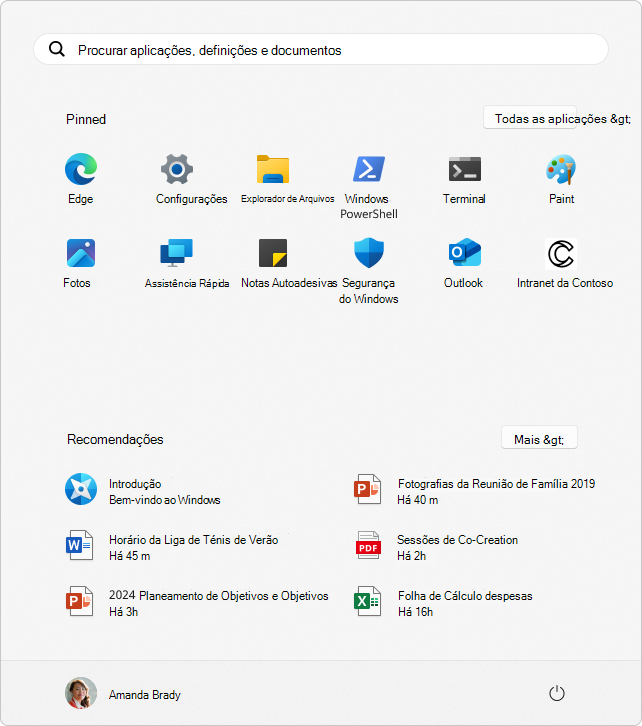The width and height of the screenshot is (642, 726).
Task: Click the 'Há 16h' timestamp text
Action: 415,612
